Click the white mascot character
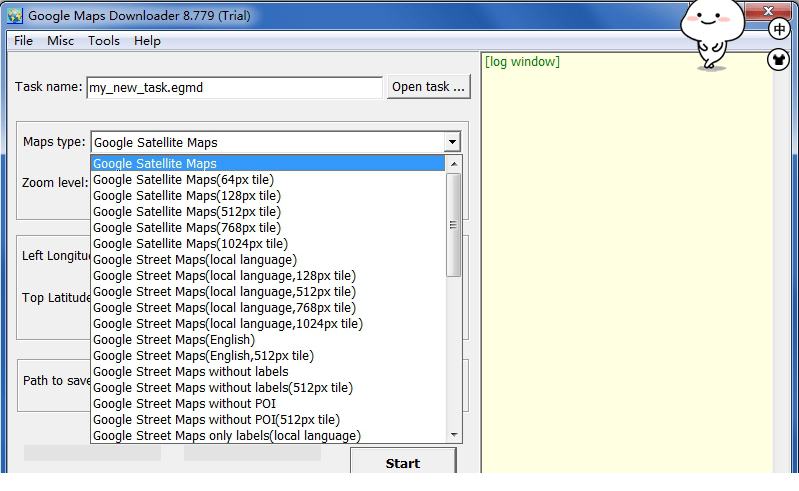799x491 pixels. tap(712, 35)
